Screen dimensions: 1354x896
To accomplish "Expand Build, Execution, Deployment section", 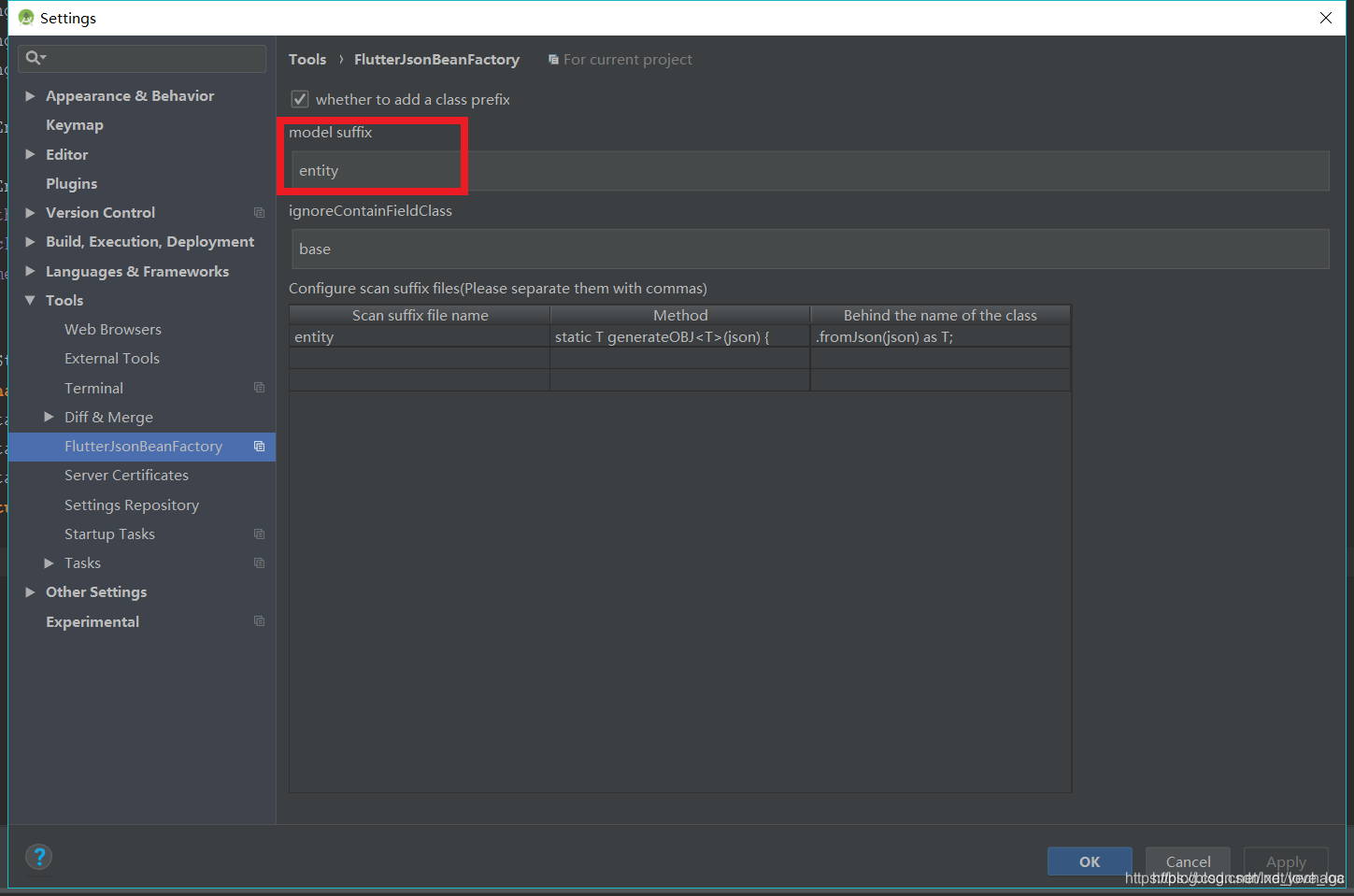I will (30, 242).
